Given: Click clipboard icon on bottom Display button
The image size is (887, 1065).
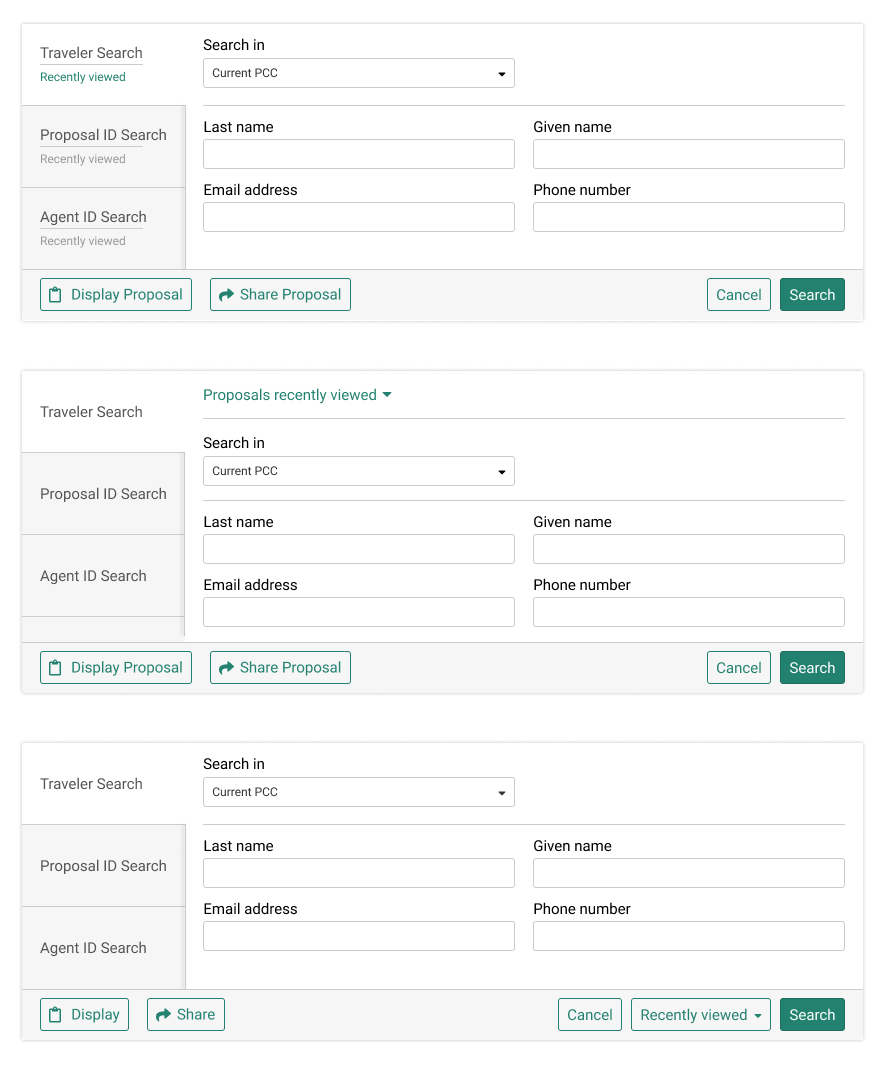Looking at the screenshot, I should click(x=56, y=1015).
